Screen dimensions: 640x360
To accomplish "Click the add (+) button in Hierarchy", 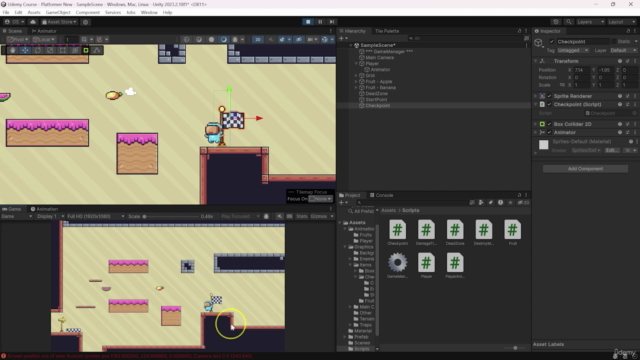I will pos(342,38).
